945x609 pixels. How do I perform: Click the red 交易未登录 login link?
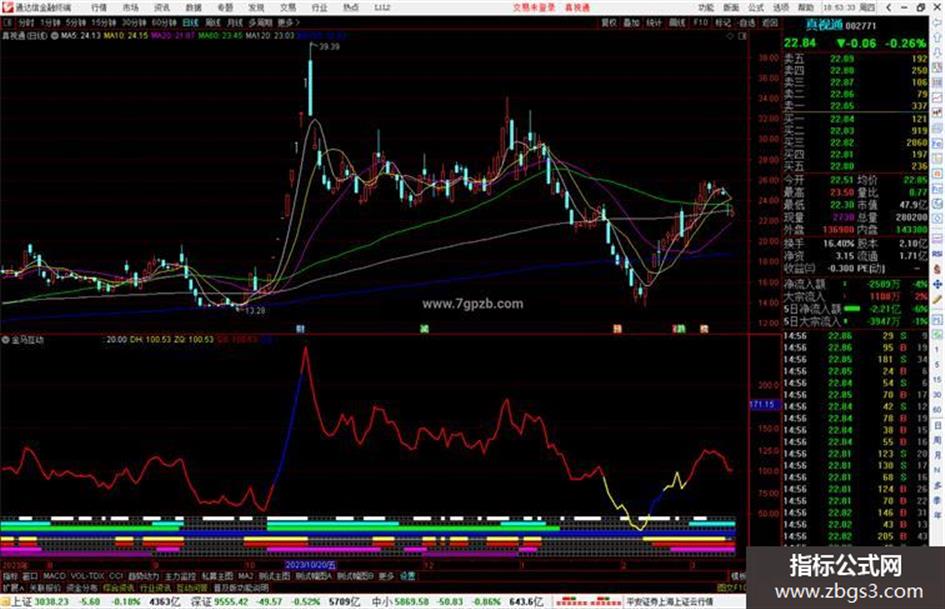coord(534,8)
